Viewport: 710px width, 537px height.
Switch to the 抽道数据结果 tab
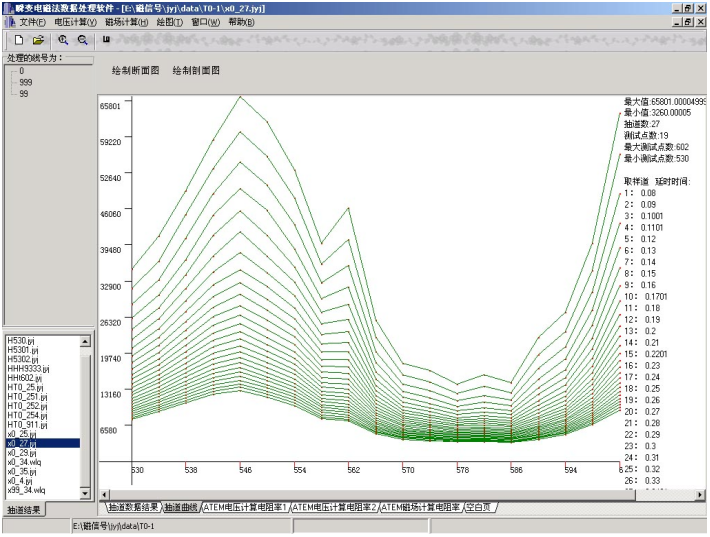coord(134,508)
